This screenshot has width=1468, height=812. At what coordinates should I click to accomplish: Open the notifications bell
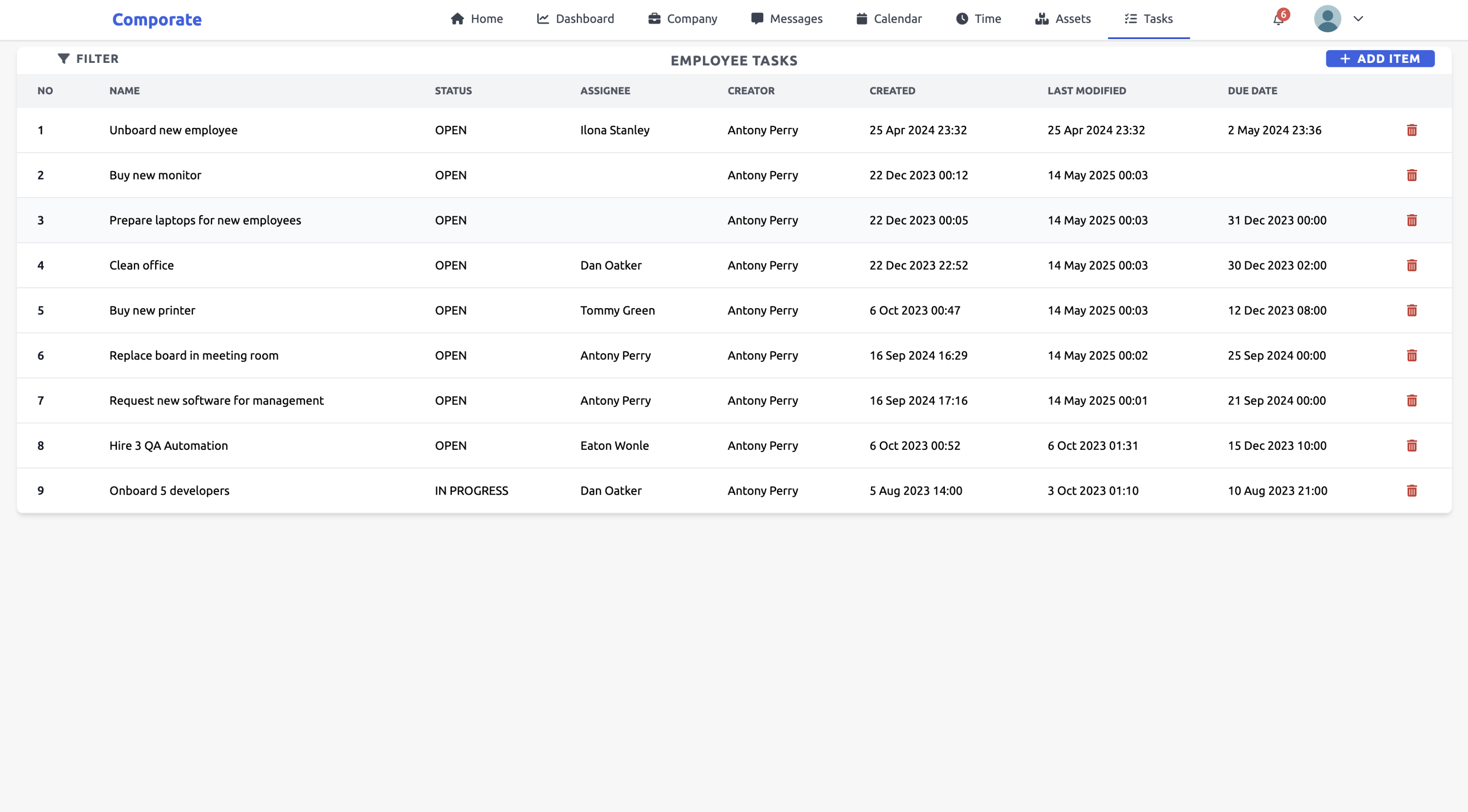click(x=1278, y=19)
